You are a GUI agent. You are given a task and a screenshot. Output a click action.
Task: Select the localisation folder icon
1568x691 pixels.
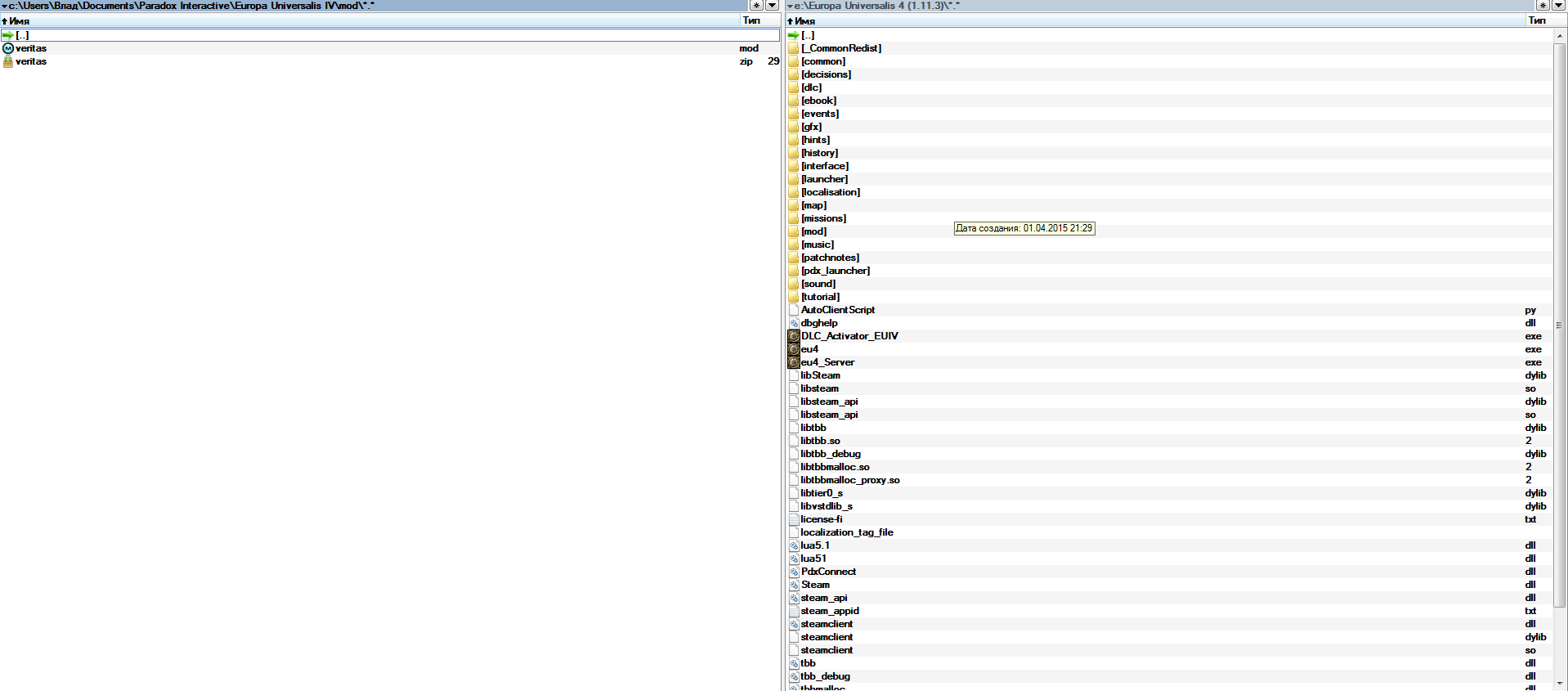point(794,192)
